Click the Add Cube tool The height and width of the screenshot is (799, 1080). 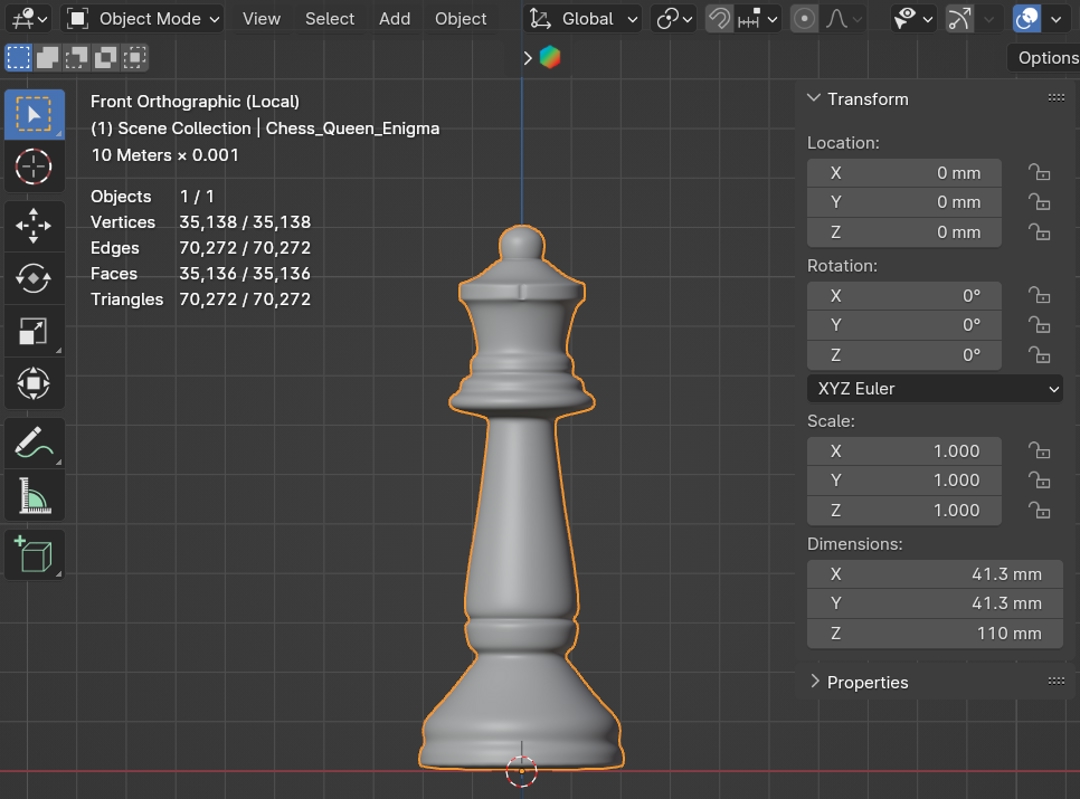34,555
